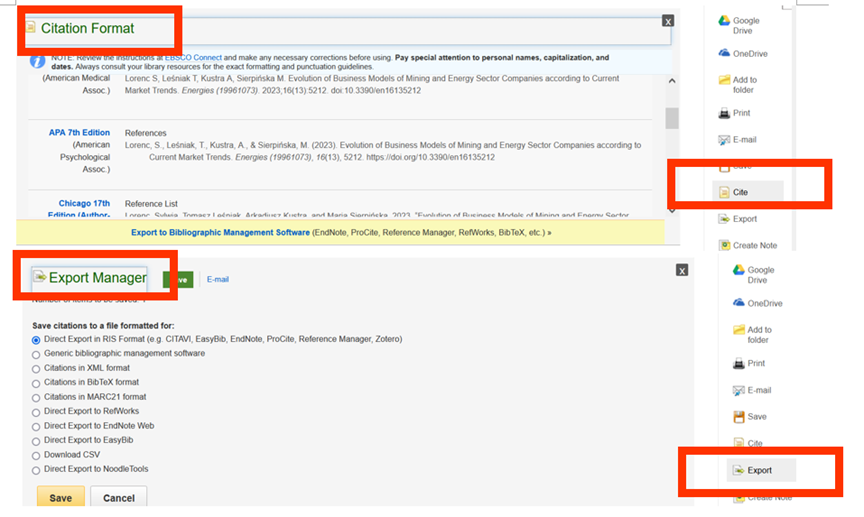Image resolution: width=864 pixels, height=517 pixels.
Task: Click E-mail link next to Export Manager title
Action: click(218, 279)
